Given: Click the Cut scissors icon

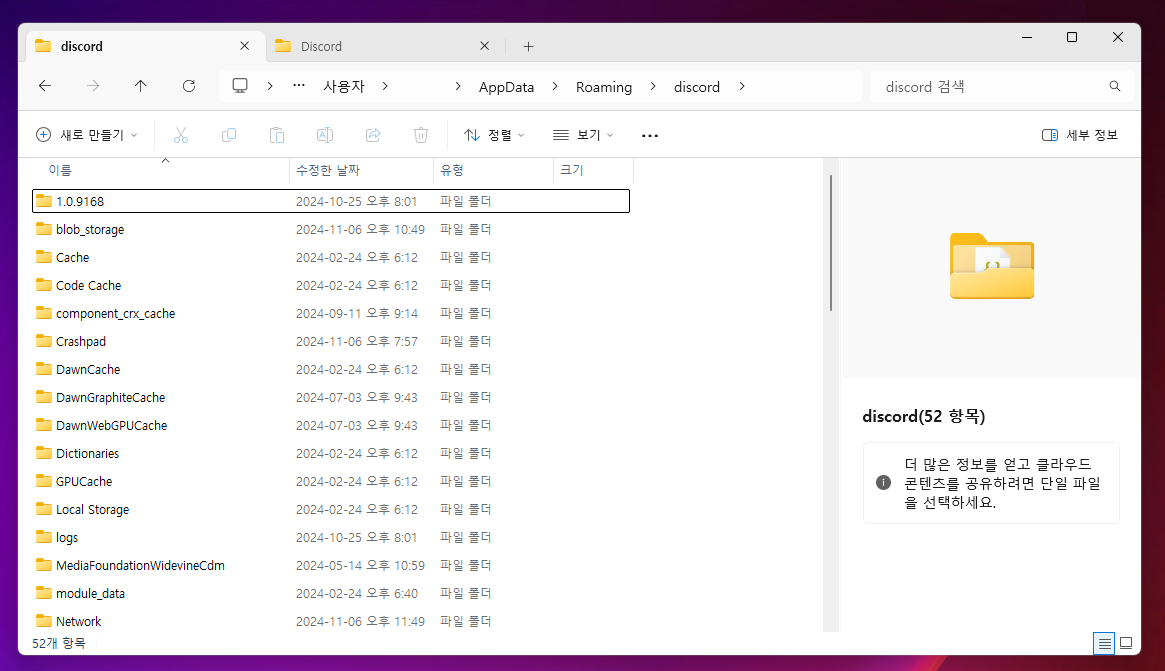Looking at the screenshot, I should pyautogui.click(x=181, y=135).
